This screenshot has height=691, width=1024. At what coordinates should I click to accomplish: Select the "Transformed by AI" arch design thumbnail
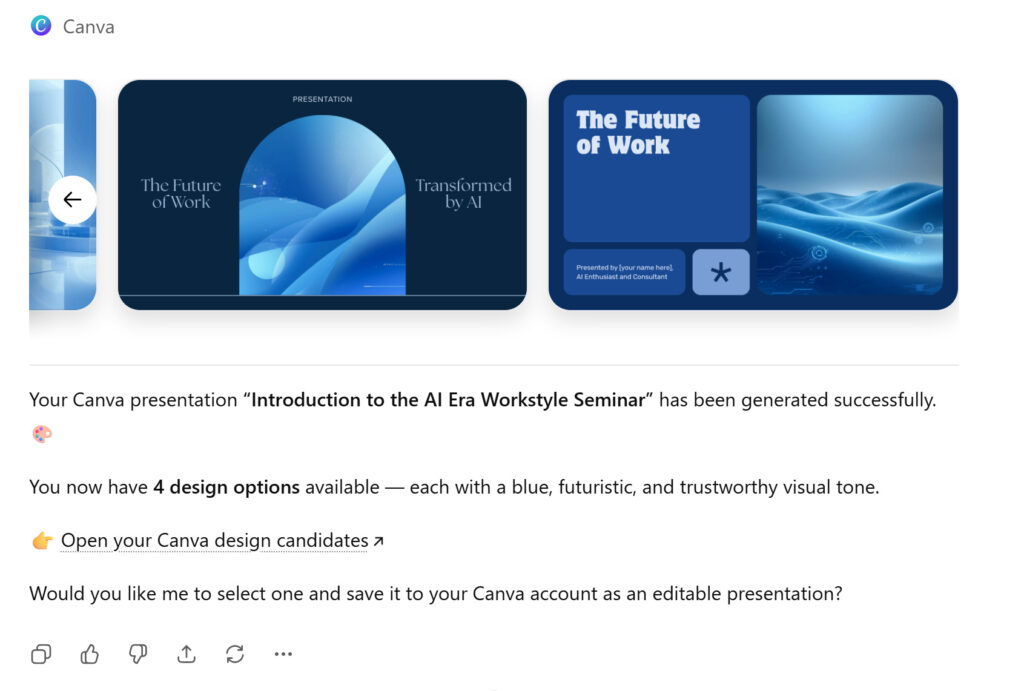[x=322, y=195]
